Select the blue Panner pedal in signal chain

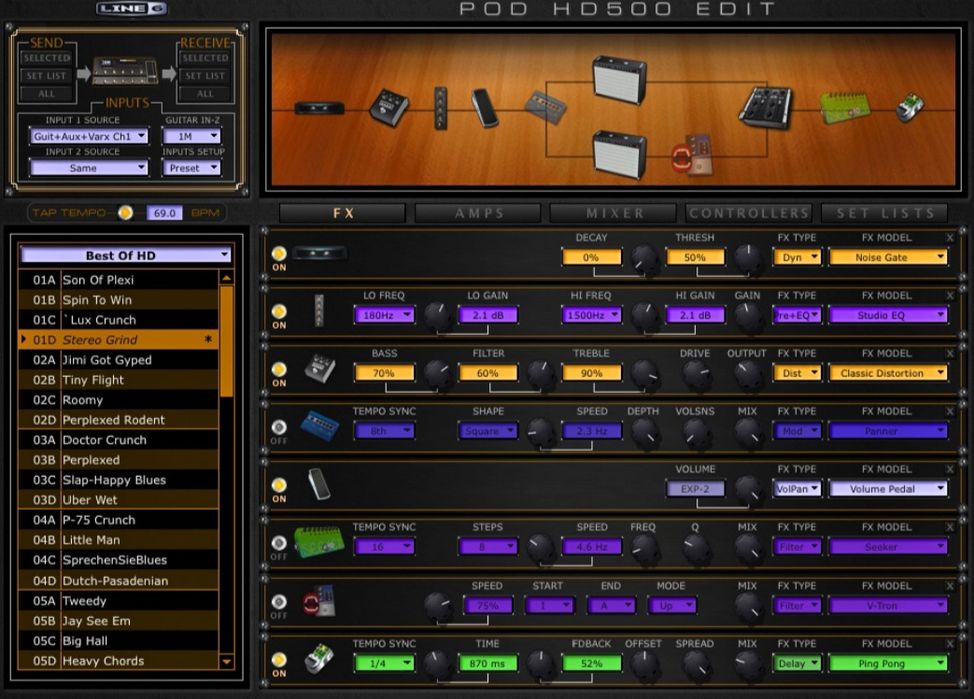pyautogui.click(x=545, y=107)
